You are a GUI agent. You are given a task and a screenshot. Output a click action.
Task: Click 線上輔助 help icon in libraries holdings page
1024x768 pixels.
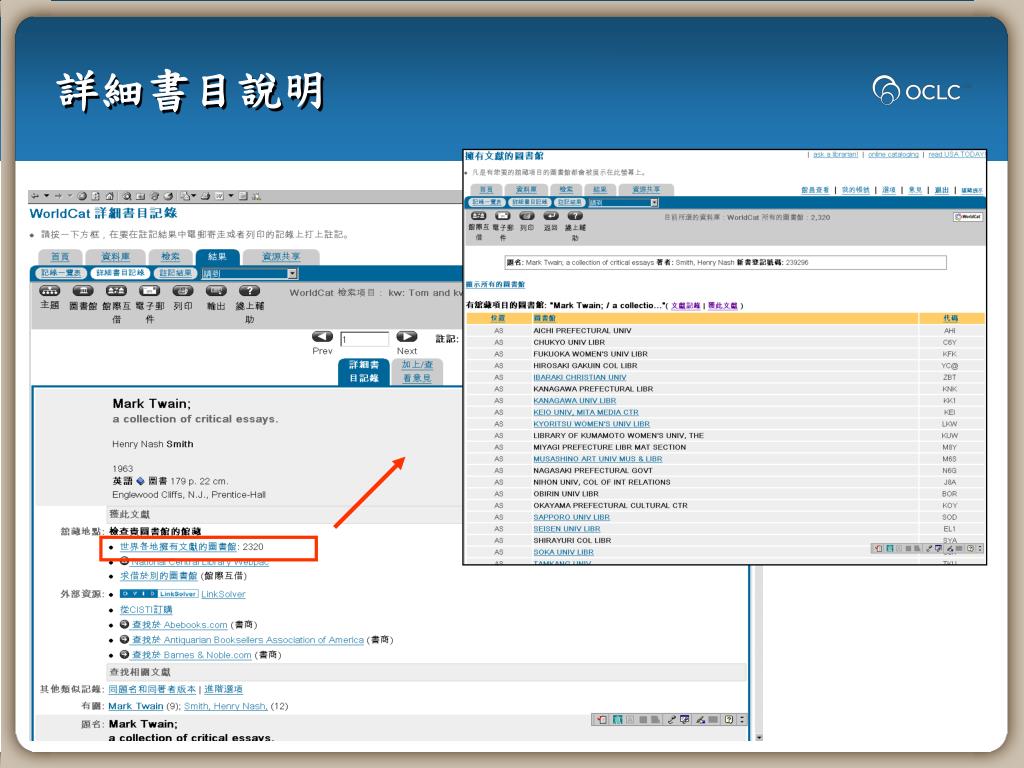click(575, 216)
